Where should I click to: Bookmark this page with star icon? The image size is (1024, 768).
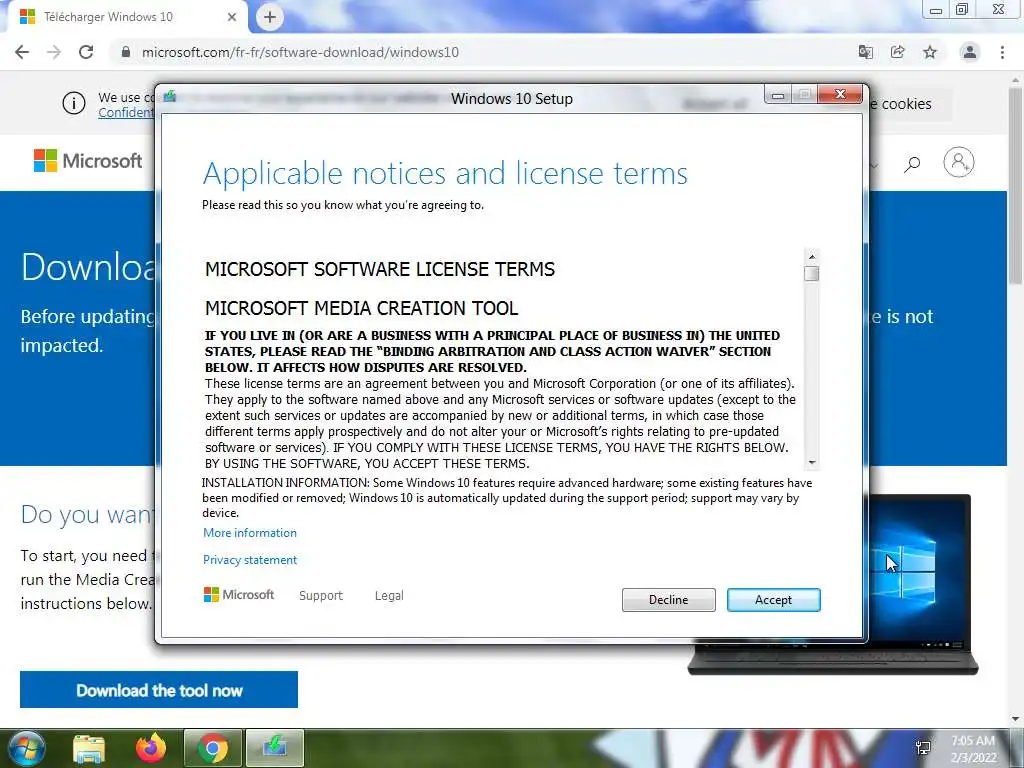(x=930, y=52)
